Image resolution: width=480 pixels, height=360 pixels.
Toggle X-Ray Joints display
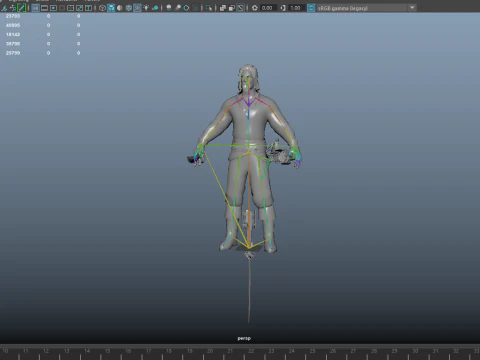(x=240, y=8)
